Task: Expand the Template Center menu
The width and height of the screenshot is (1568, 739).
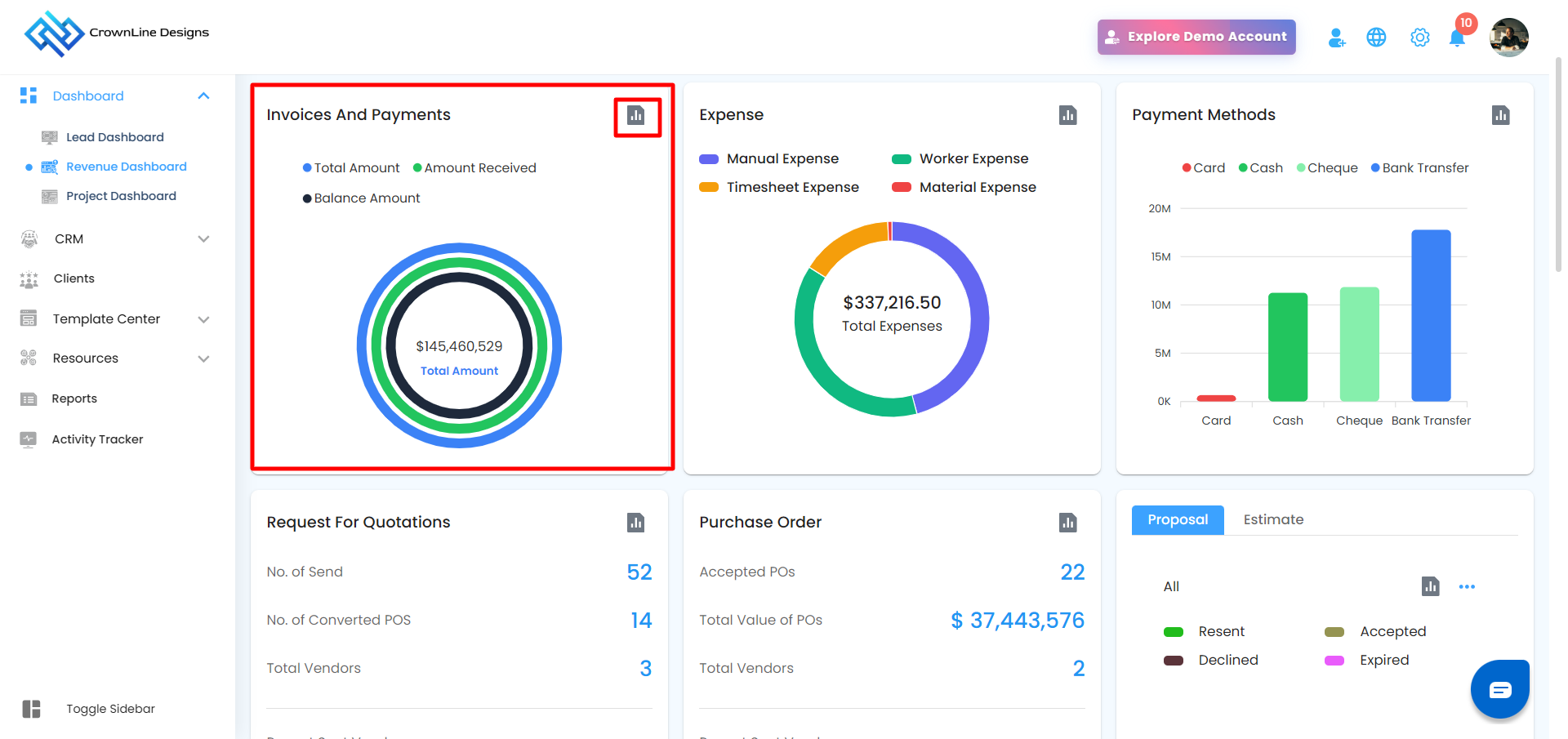Action: 203,319
